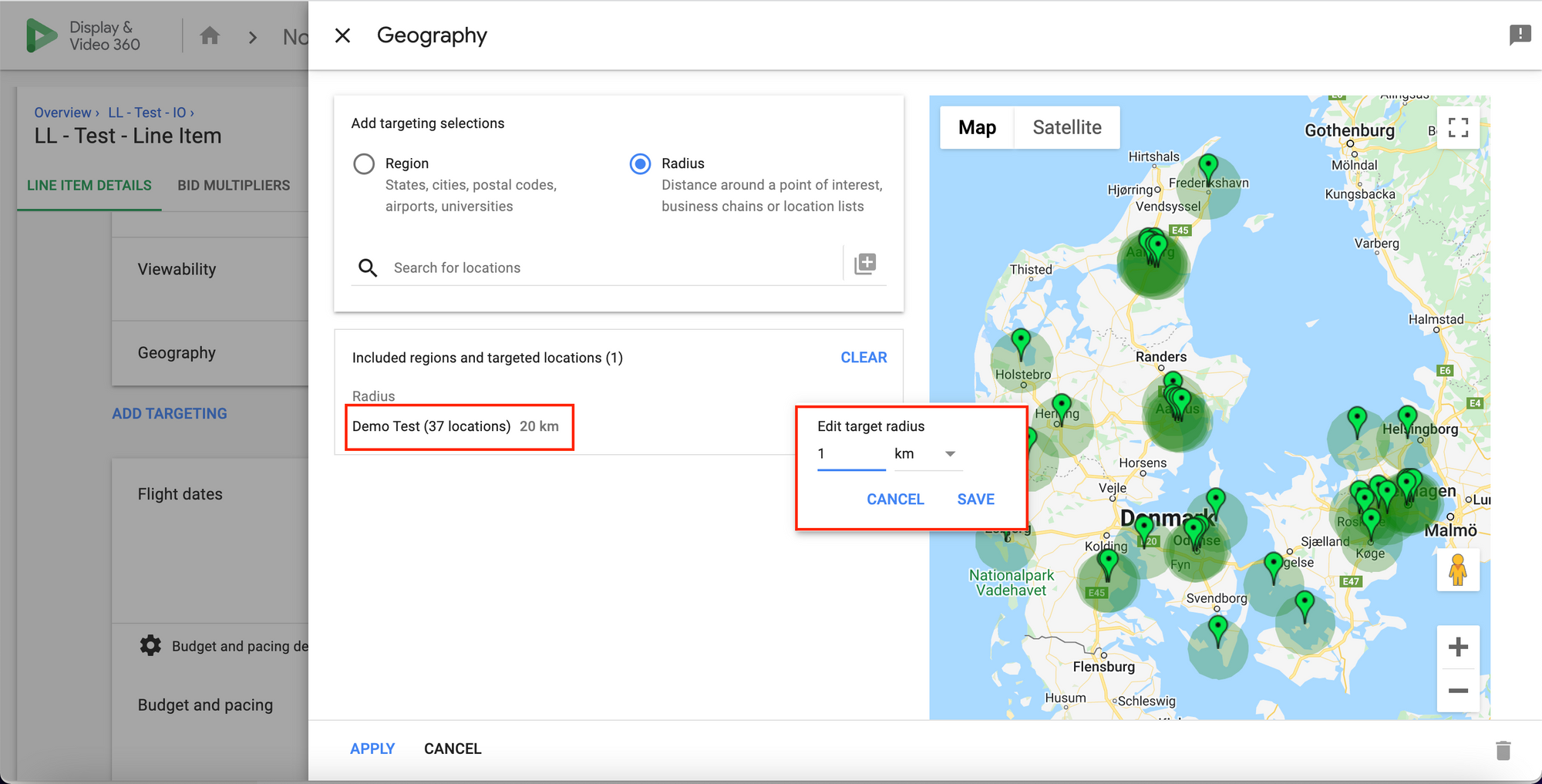Screen dimensions: 1542x784
Task: Send feedback using the exclamation icon
Action: pyautogui.click(x=1520, y=35)
